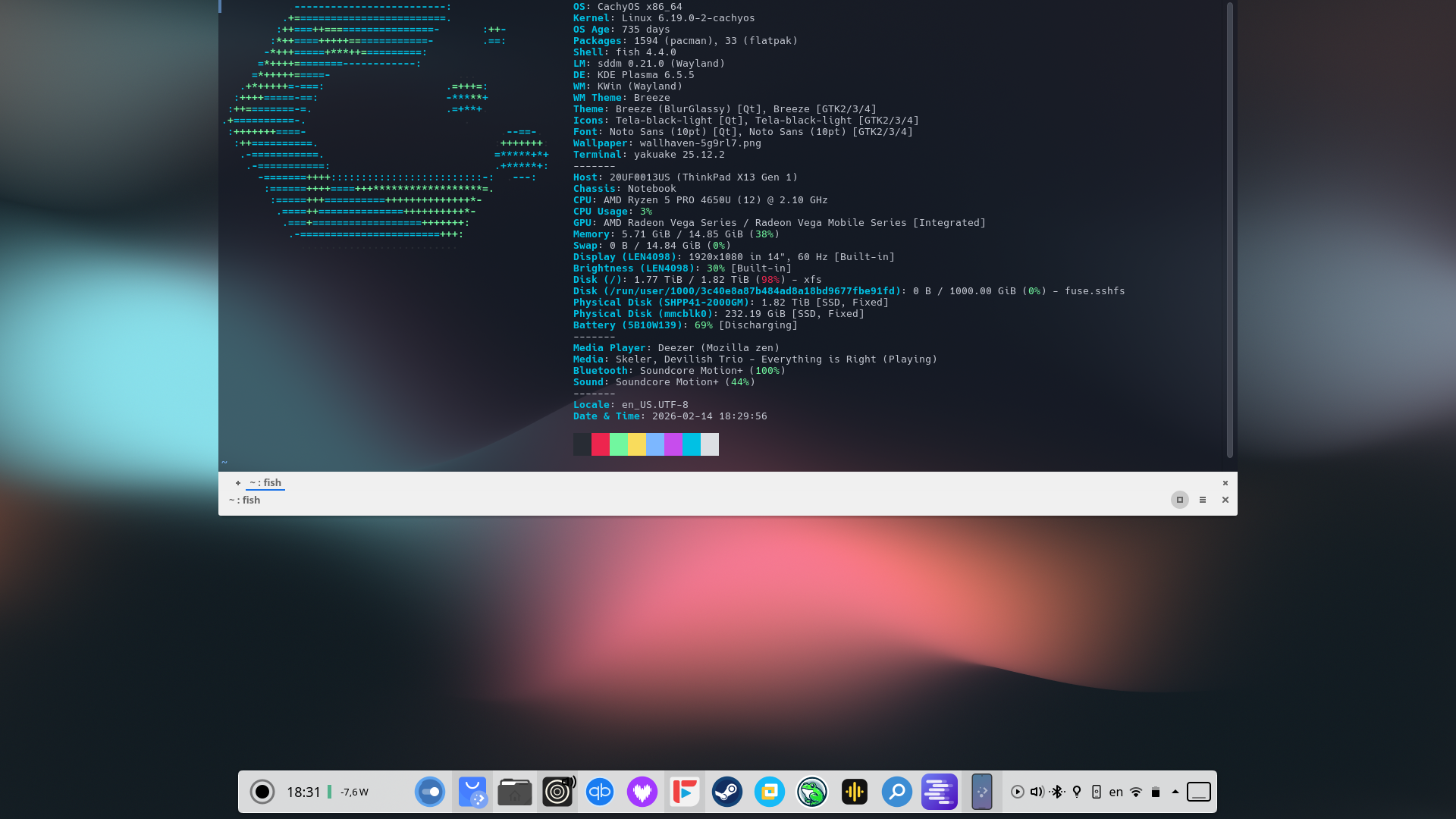Select the '~ : fish' session tab
Viewport: 1456px width, 819px height.
coord(265,483)
